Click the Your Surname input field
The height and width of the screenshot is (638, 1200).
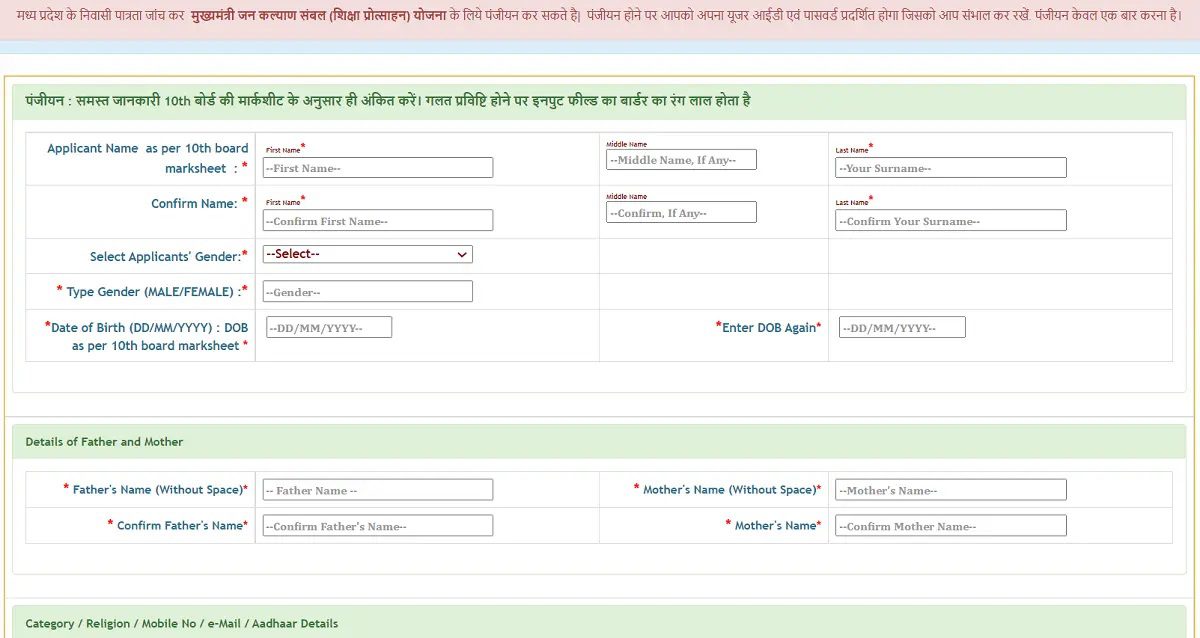click(950, 168)
